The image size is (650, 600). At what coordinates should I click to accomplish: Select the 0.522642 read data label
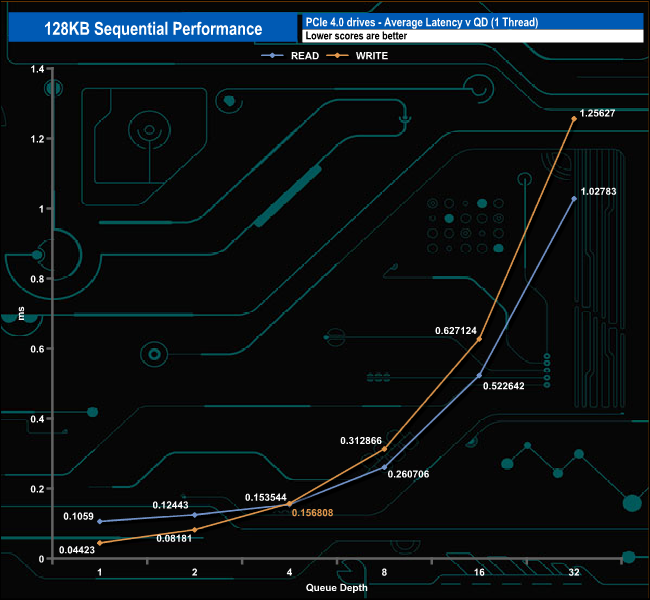(x=504, y=386)
